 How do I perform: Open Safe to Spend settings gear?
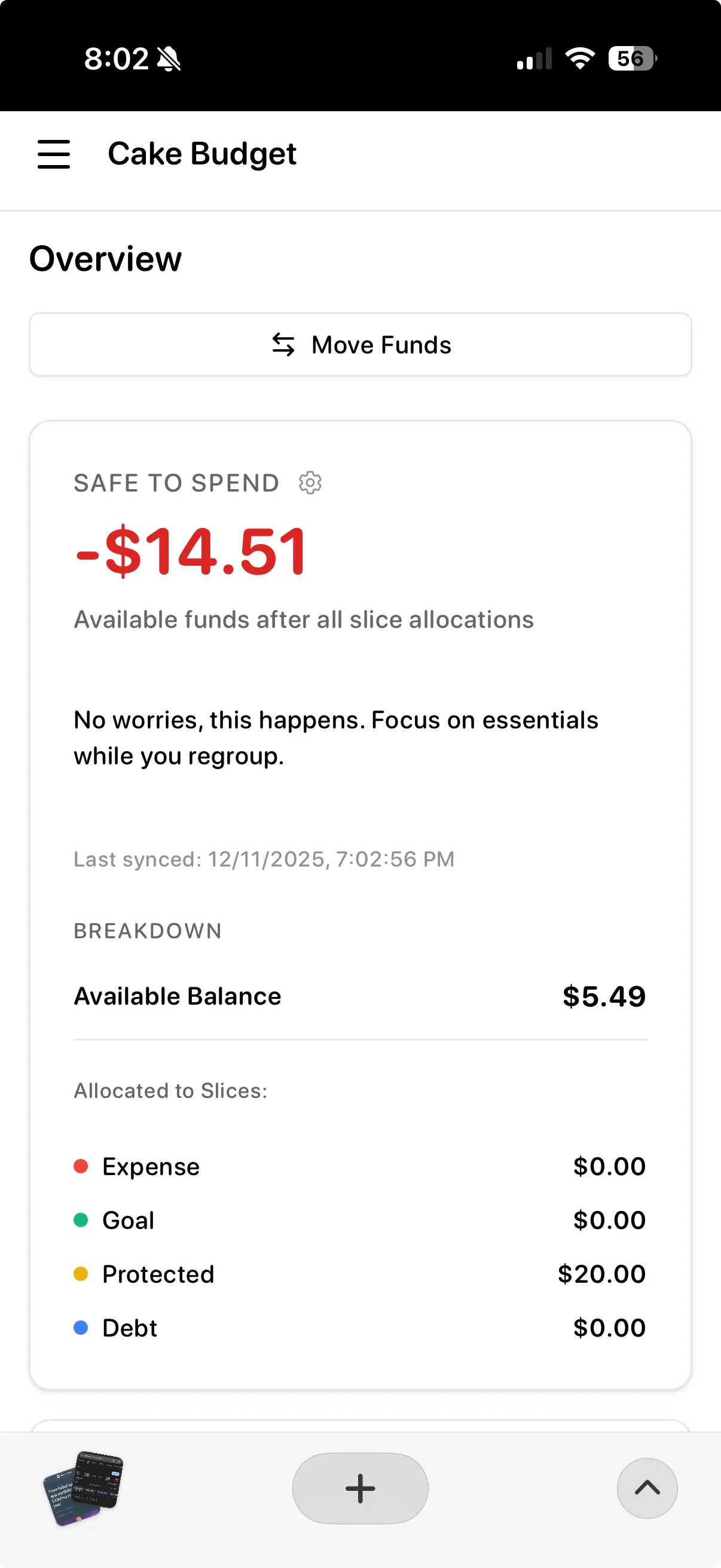310,483
